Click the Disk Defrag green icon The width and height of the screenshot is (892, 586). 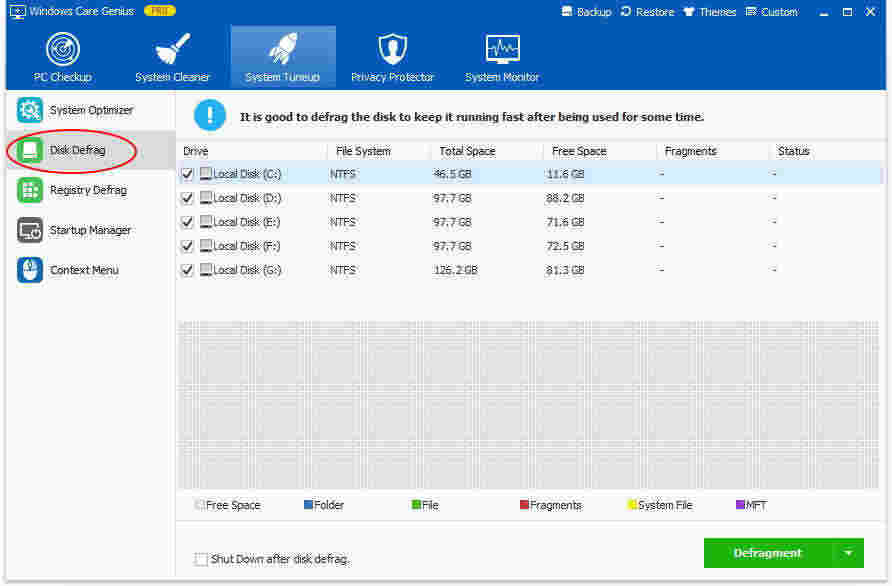[30, 150]
